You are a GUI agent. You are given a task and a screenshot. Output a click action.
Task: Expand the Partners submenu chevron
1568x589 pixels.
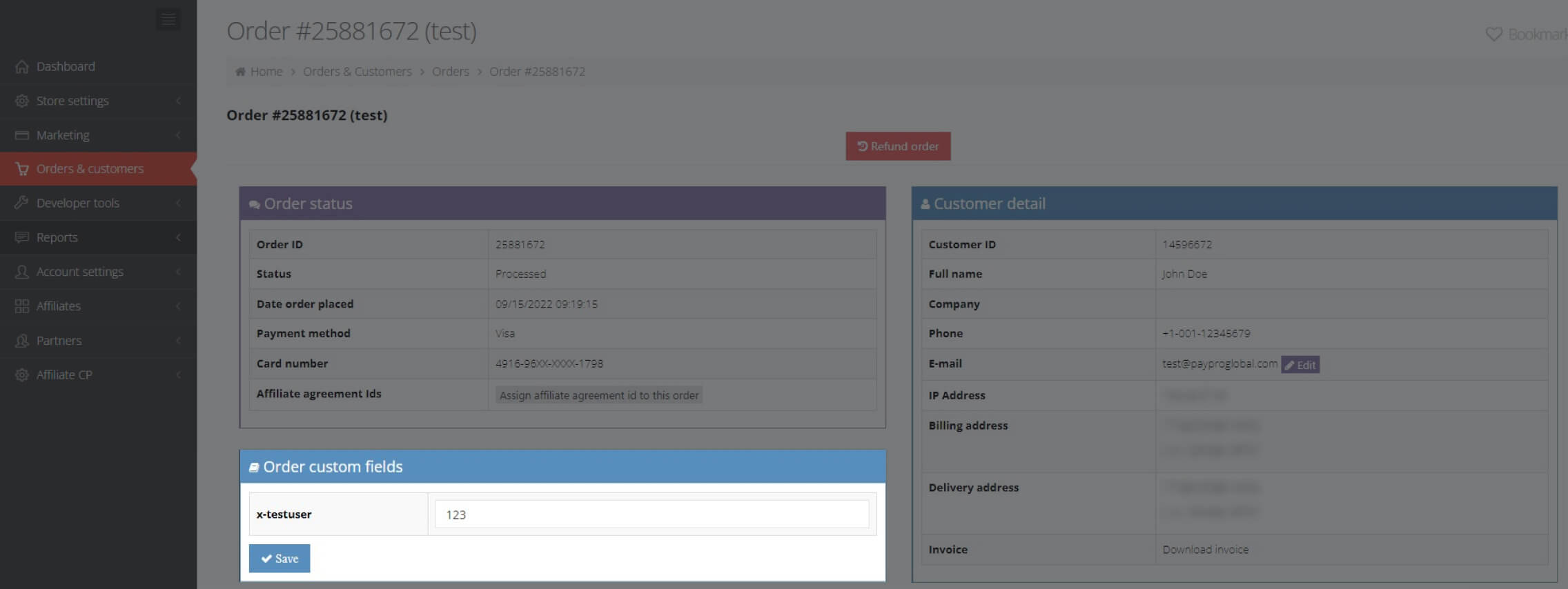tap(179, 341)
